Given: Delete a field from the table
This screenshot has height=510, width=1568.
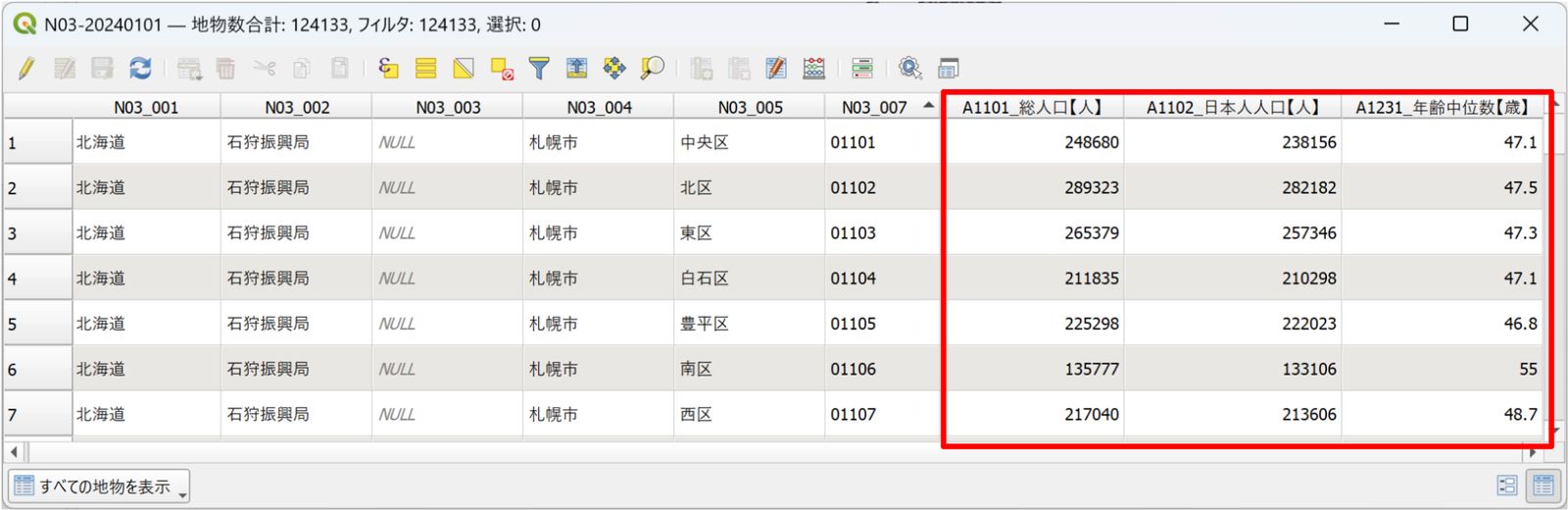Looking at the screenshot, I should (x=739, y=68).
